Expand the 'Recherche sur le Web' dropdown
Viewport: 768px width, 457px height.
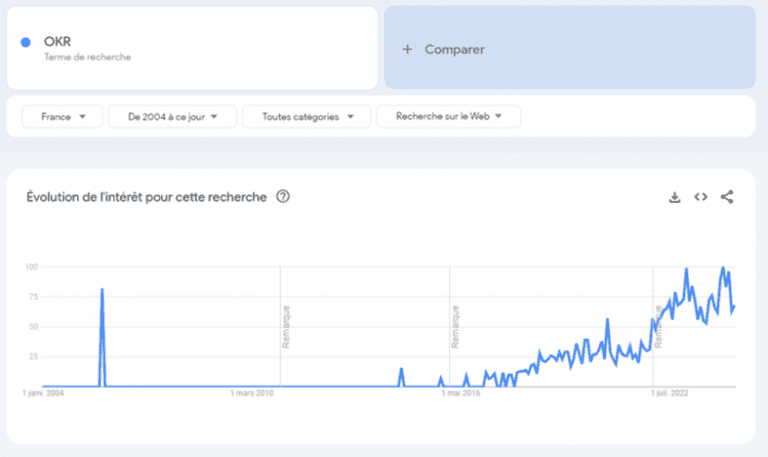coord(448,117)
